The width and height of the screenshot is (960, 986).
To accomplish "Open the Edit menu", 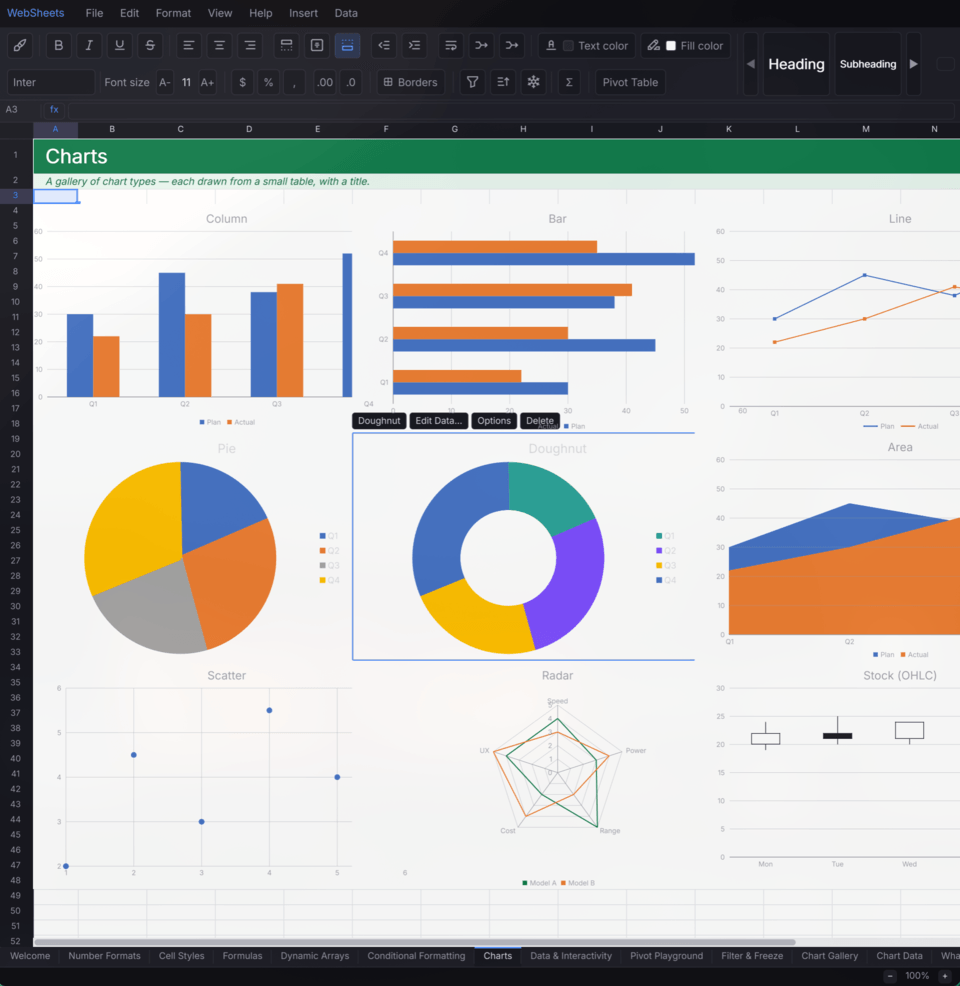I will point(130,13).
